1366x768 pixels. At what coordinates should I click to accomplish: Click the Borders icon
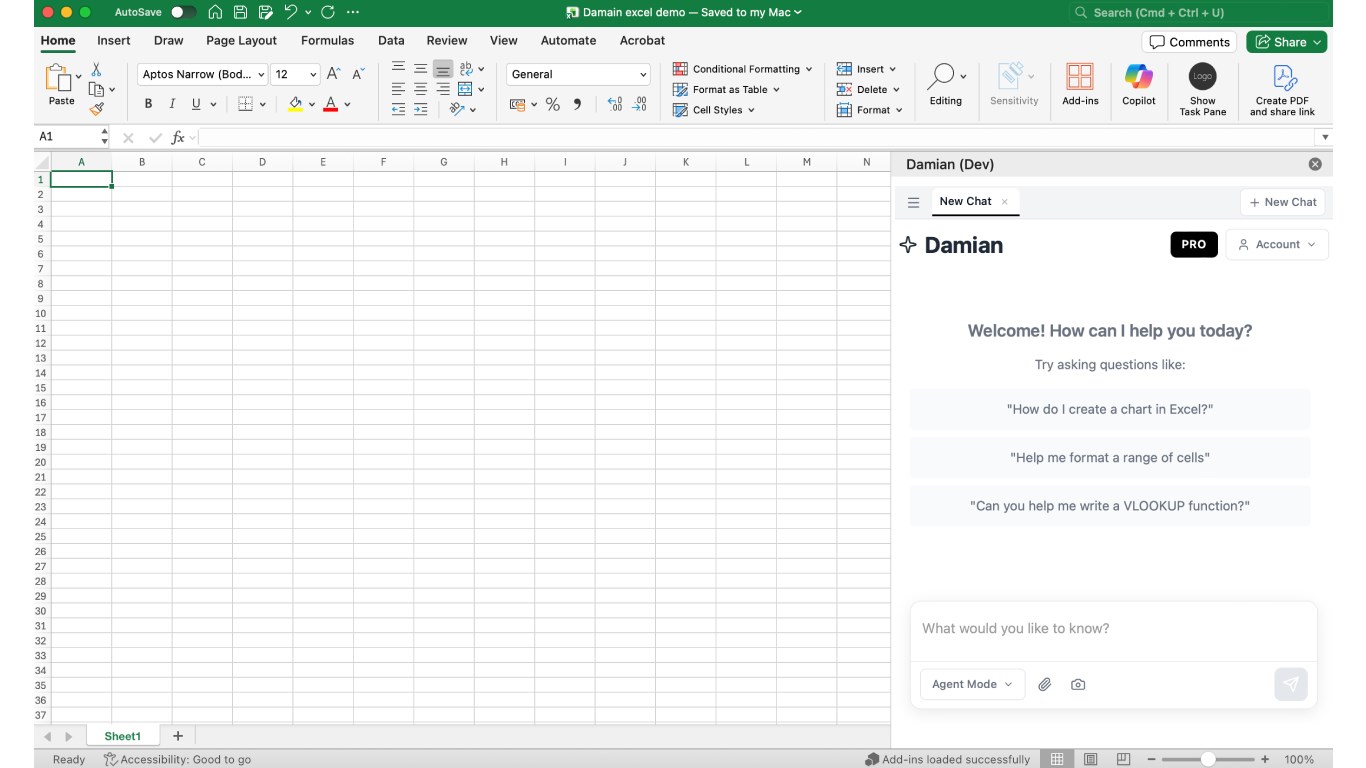(x=246, y=104)
